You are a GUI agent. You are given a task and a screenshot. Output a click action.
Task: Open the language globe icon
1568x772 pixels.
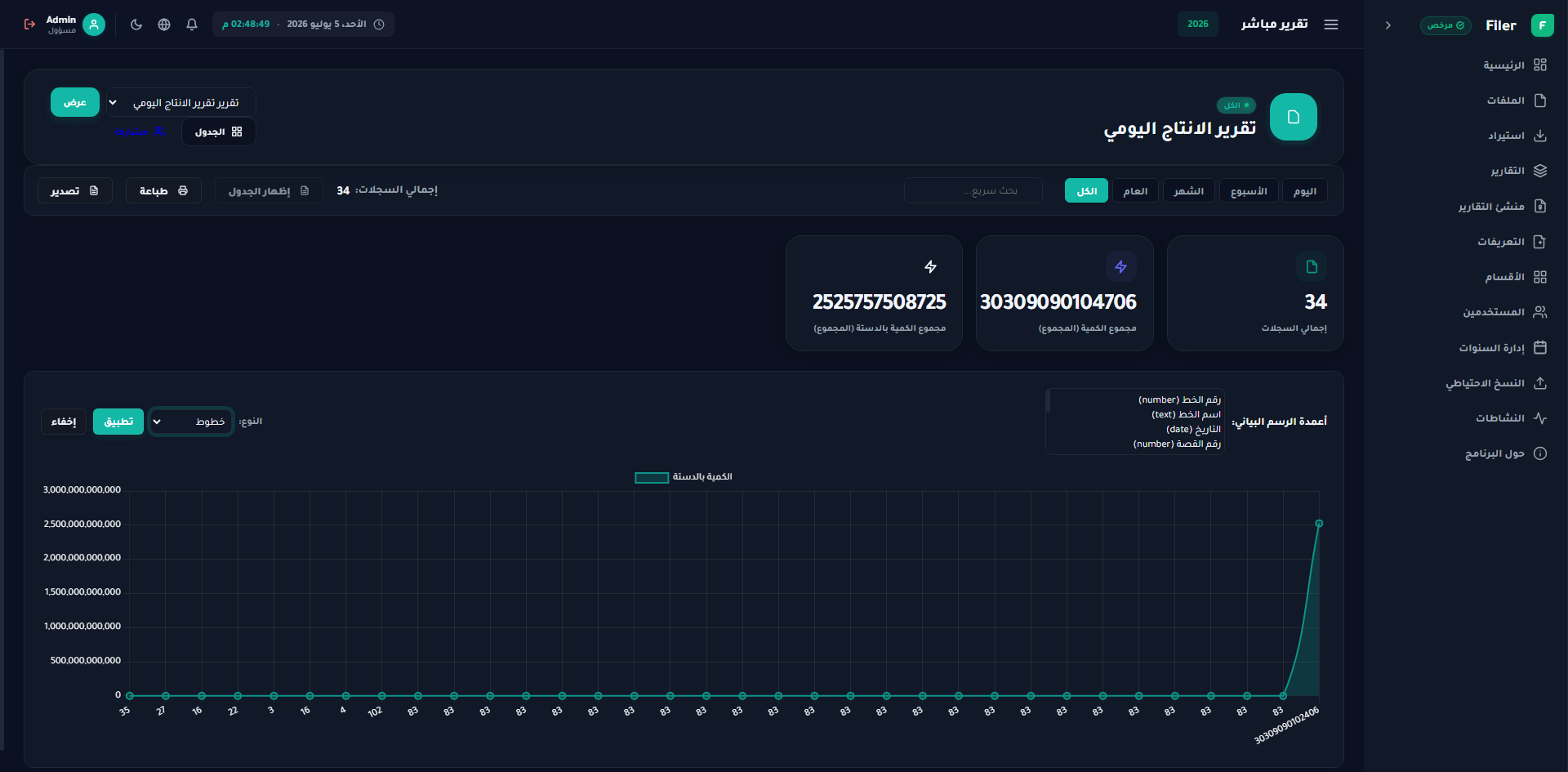click(164, 25)
